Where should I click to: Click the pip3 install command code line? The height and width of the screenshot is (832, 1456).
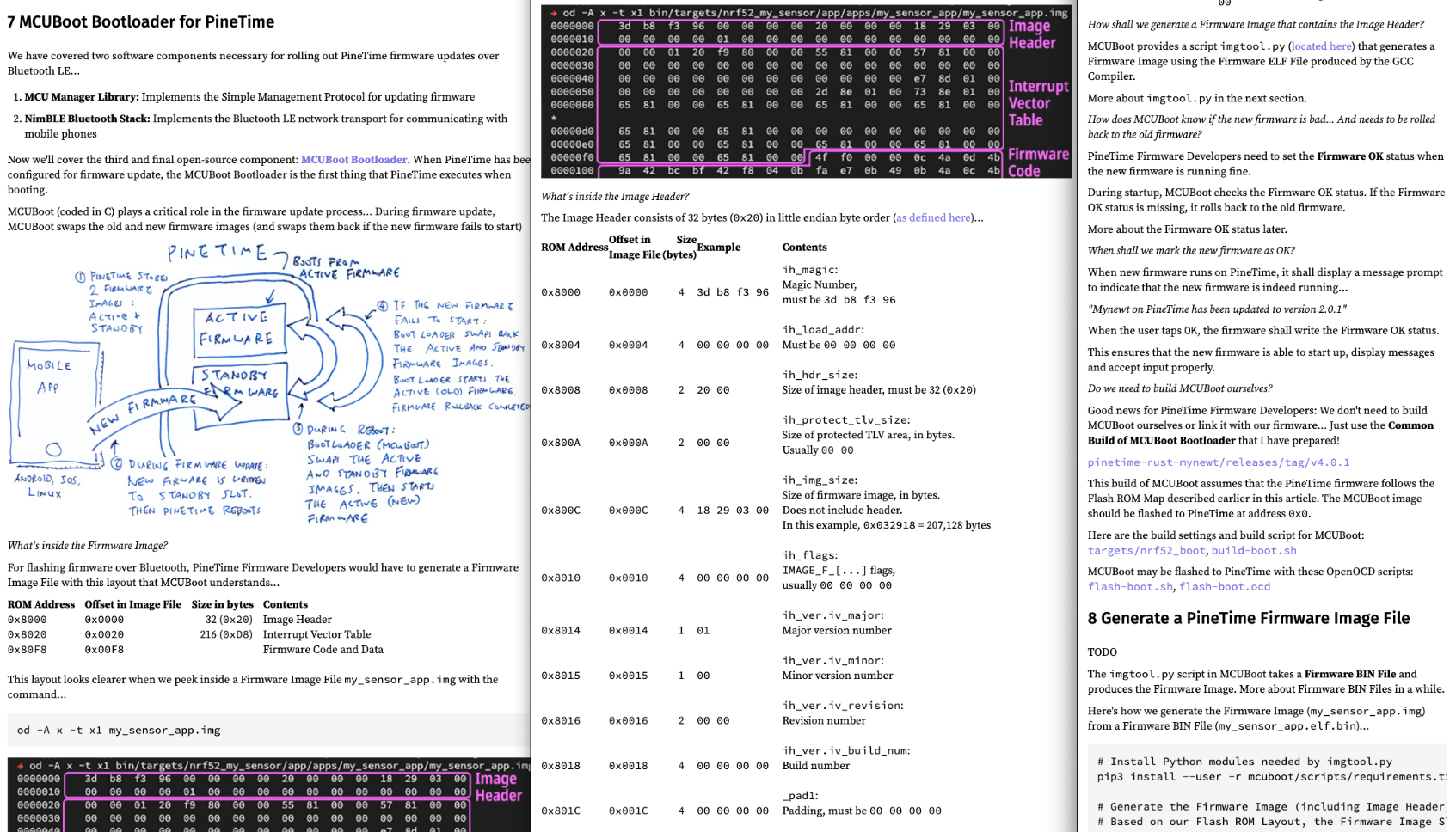(1269, 777)
